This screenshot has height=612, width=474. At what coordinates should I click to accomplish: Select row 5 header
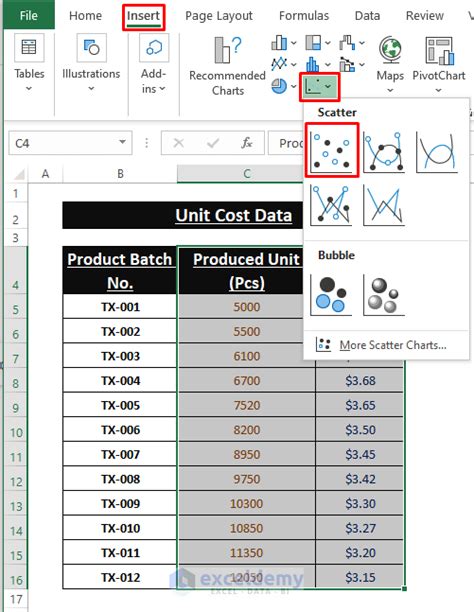[16, 307]
